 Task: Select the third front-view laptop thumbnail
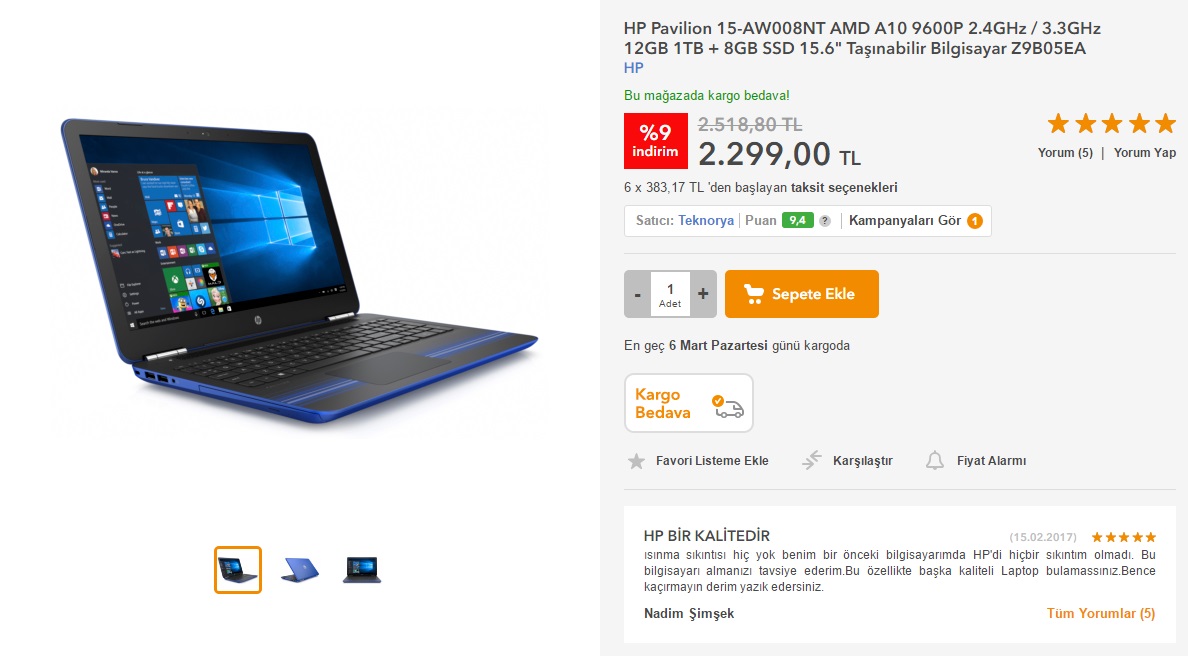pyautogui.click(x=362, y=570)
